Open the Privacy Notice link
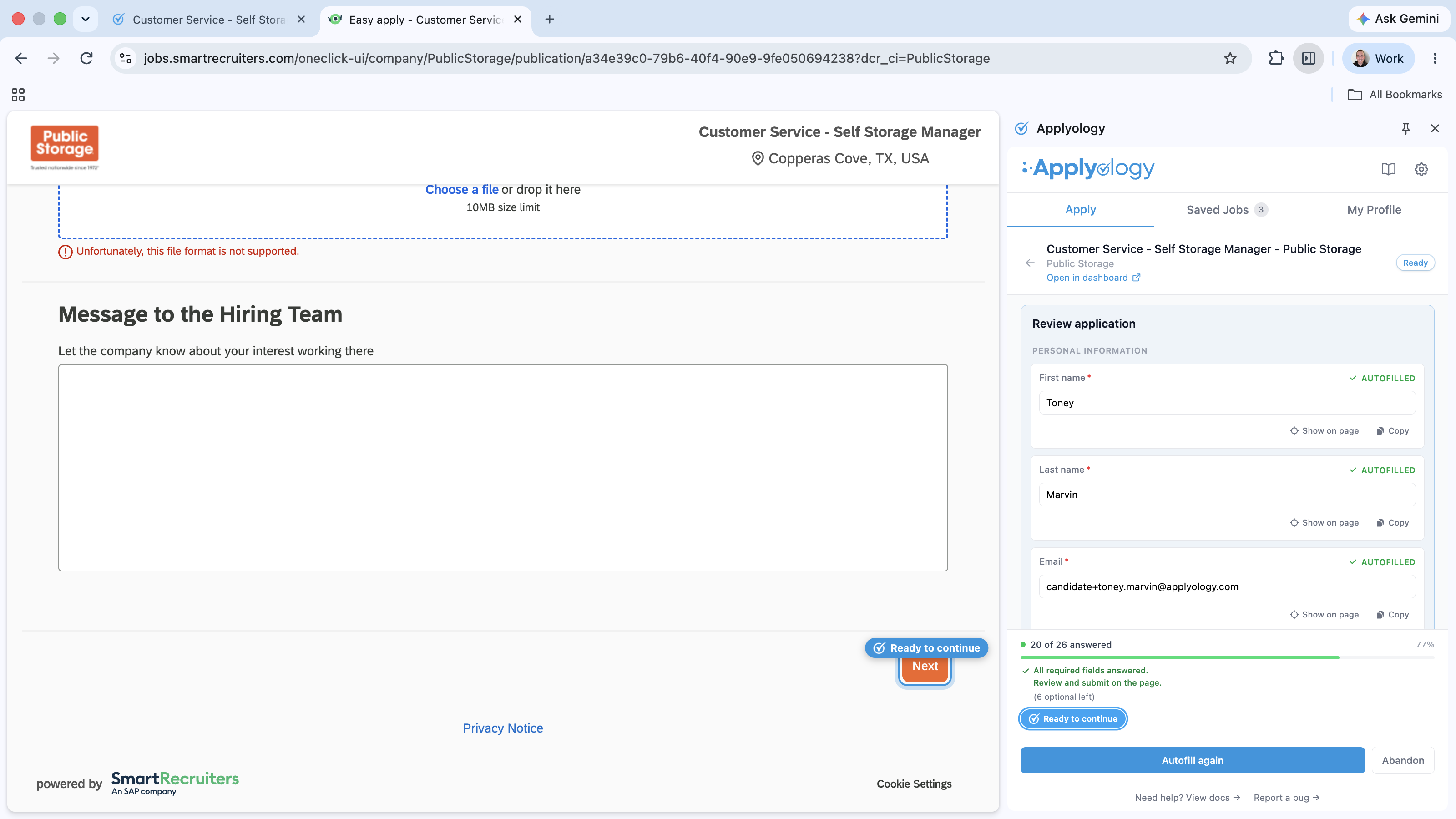This screenshot has height=819, width=1456. pyautogui.click(x=502, y=728)
